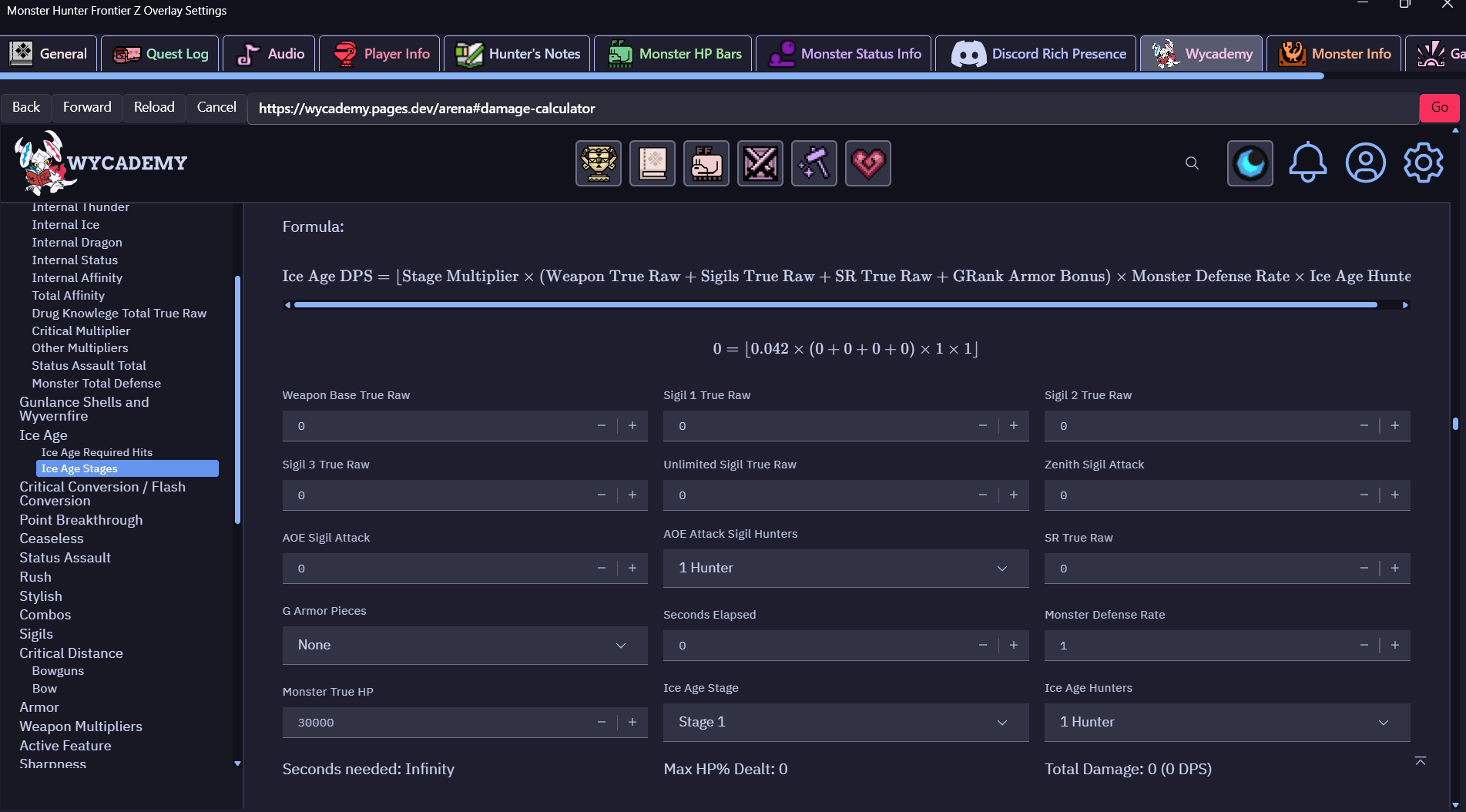This screenshot has height=812, width=1466.
Task: Open the monster mask icon in Wycademy header
Action: coord(599,163)
